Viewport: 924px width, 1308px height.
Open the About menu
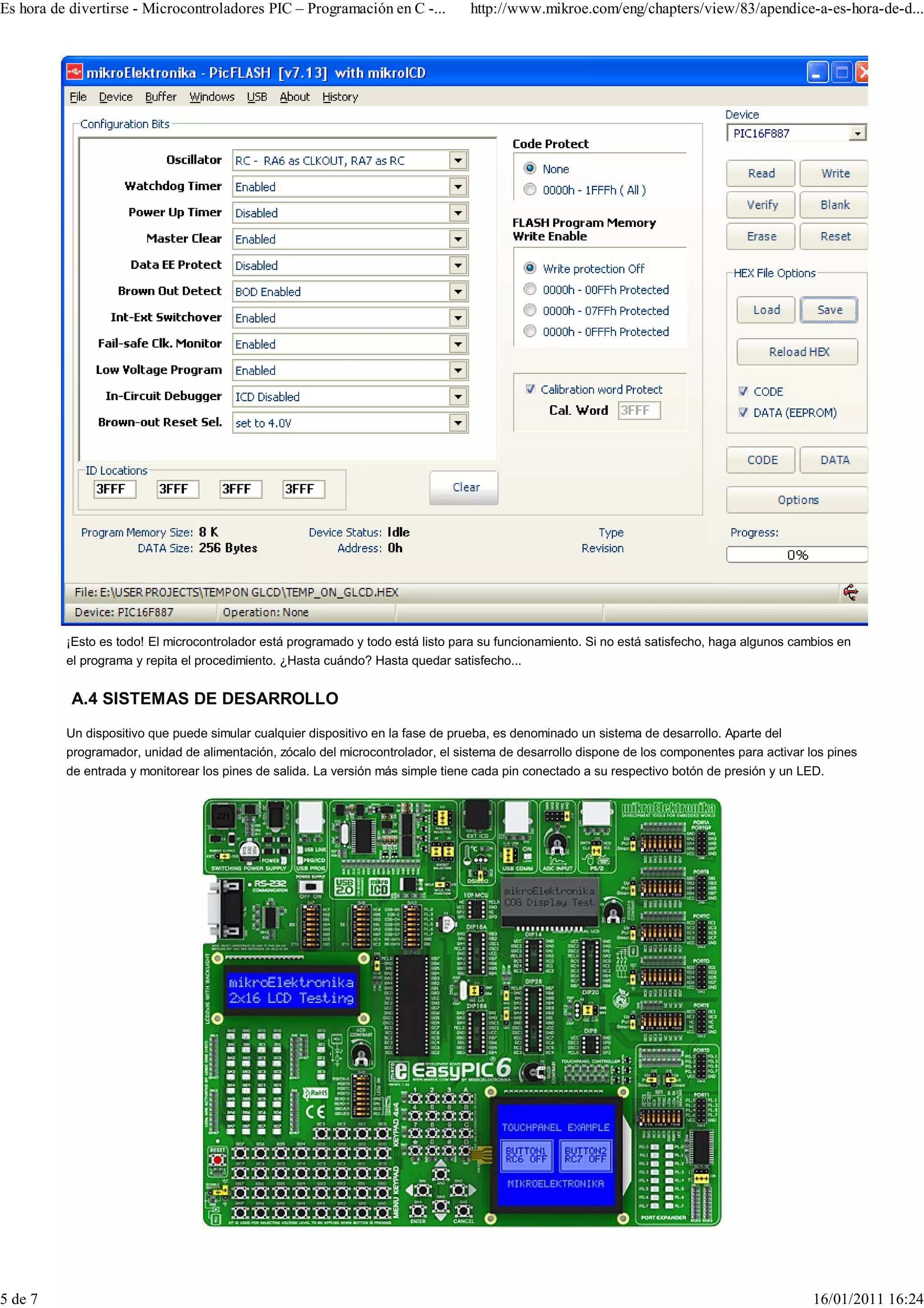click(x=295, y=97)
